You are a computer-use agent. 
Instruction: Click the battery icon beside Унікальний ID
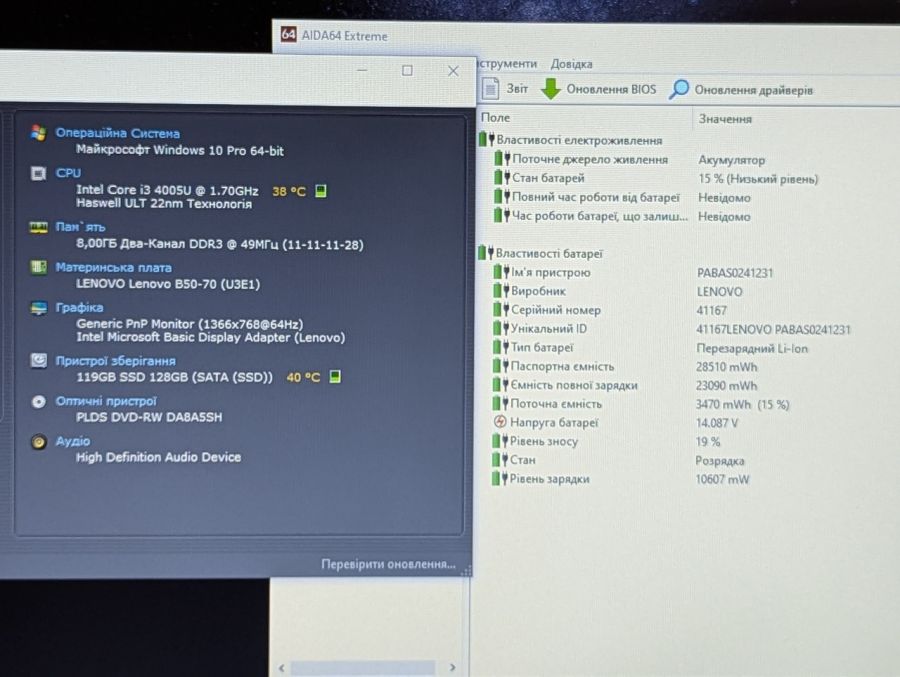click(501, 328)
